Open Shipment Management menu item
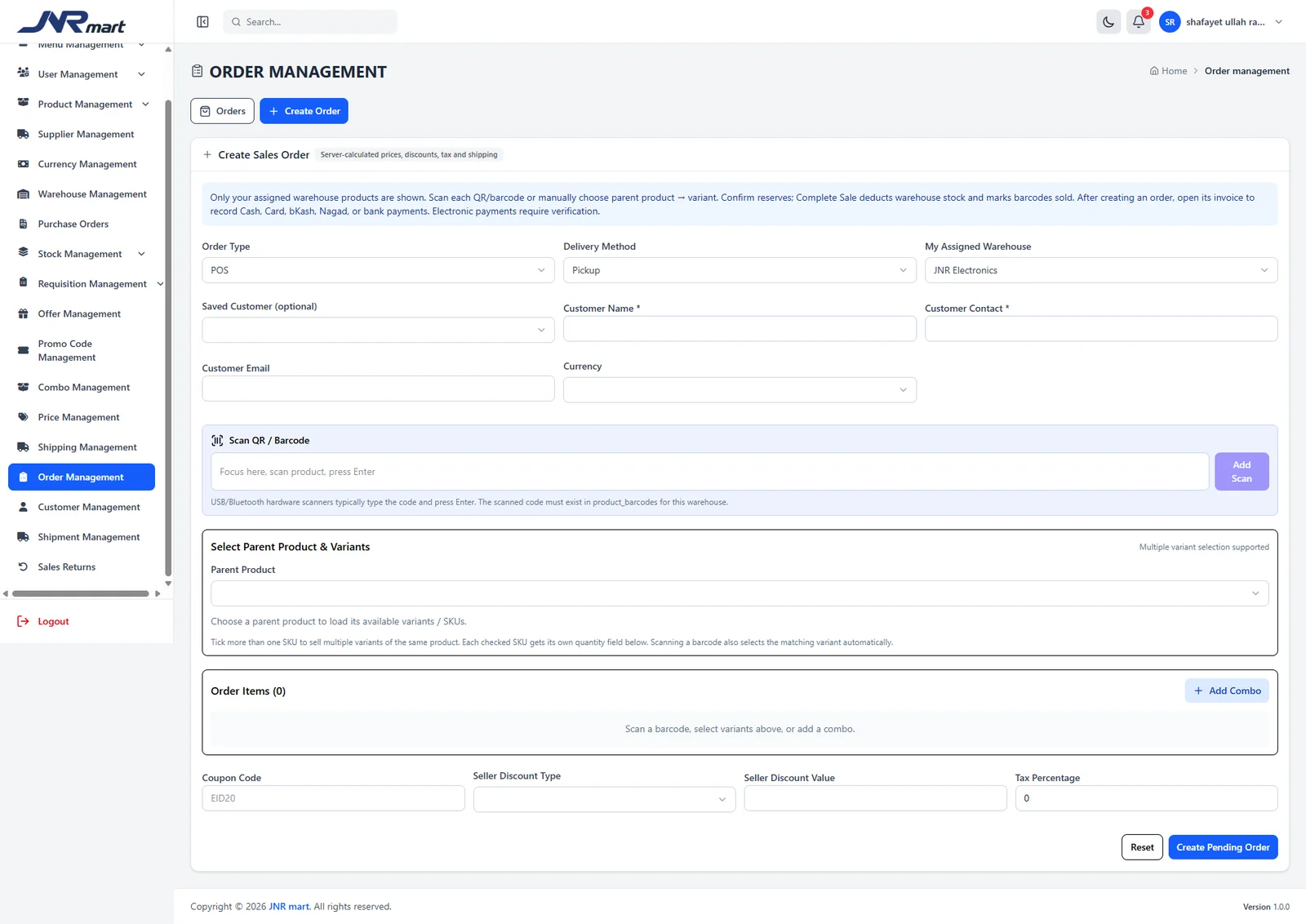The height and width of the screenshot is (924, 1306). point(82,537)
